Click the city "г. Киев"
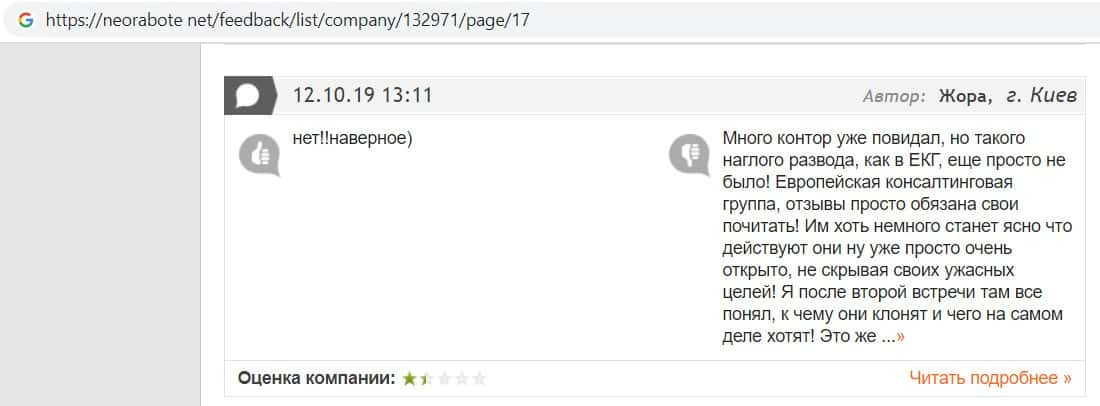 (x=1041, y=96)
